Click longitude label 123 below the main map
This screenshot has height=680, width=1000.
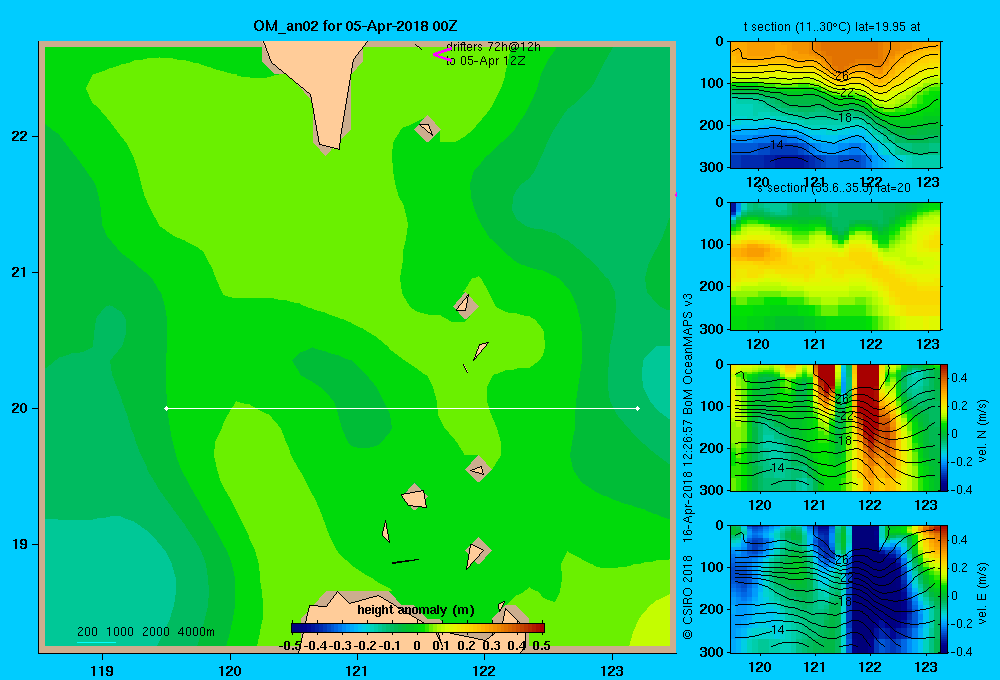click(612, 670)
